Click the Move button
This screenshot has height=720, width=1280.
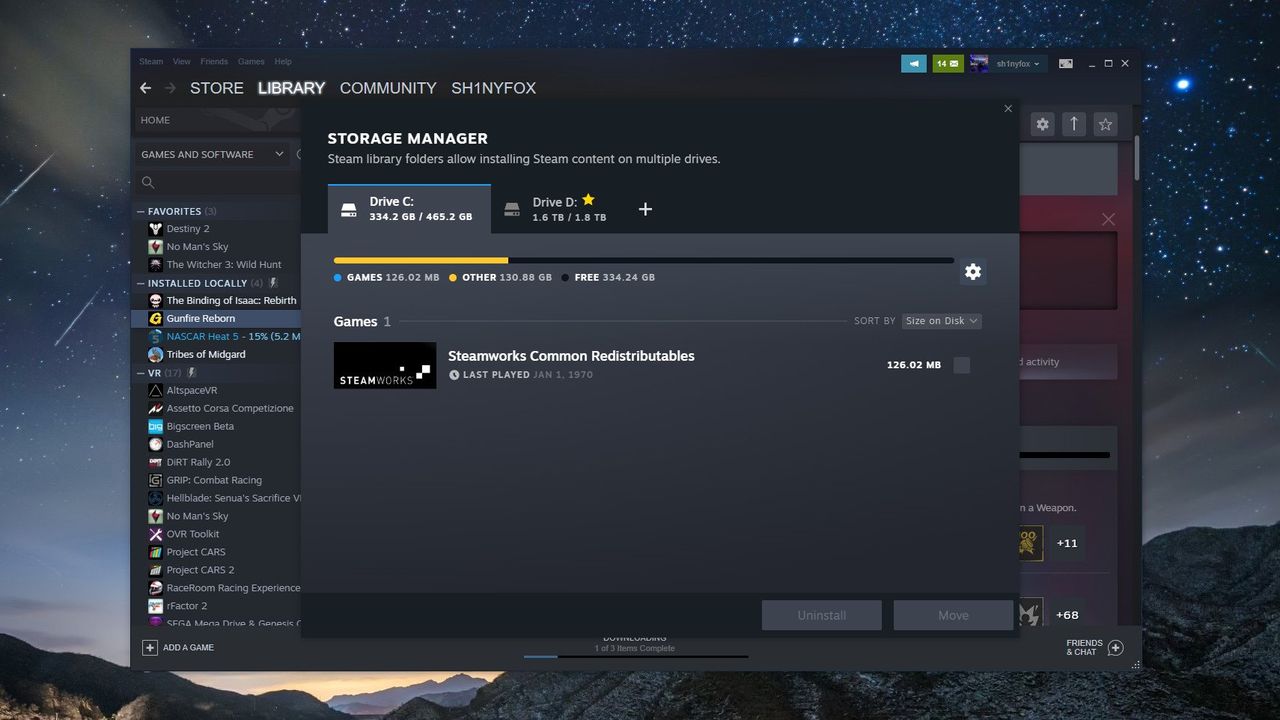coord(953,615)
